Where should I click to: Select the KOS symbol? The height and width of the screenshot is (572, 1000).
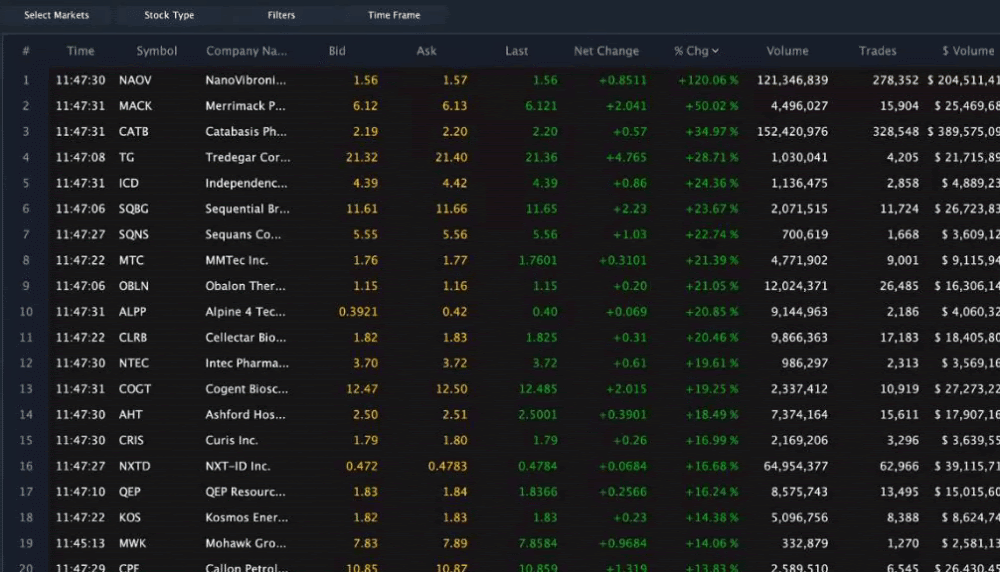129,518
